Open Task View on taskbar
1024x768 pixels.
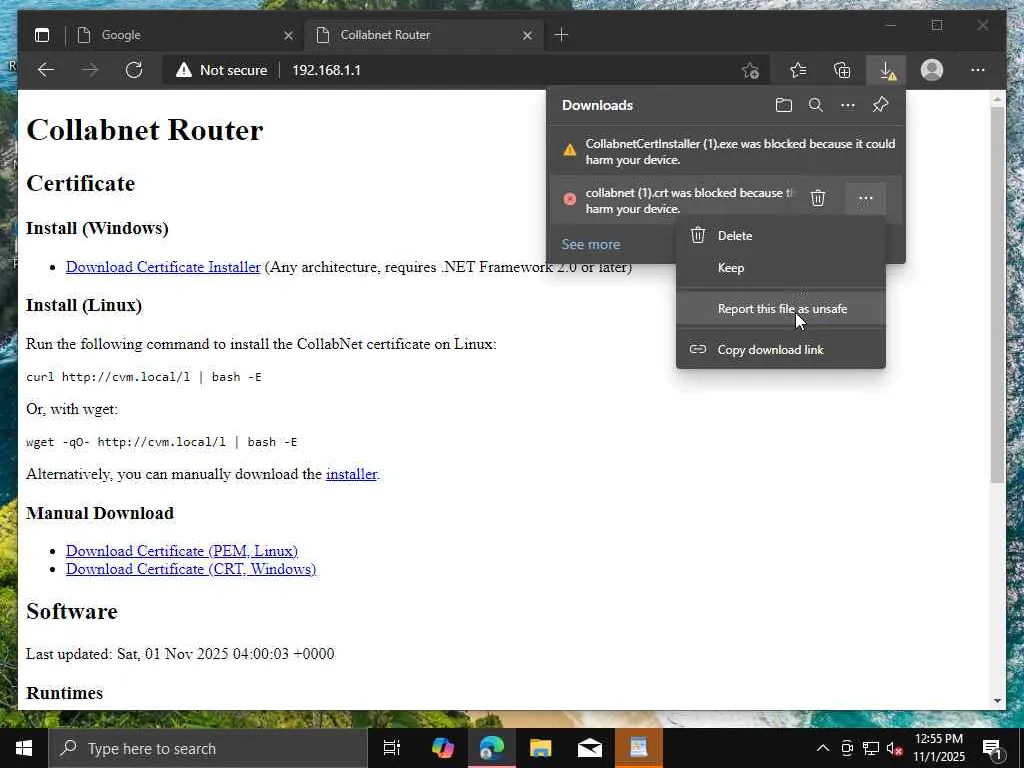(x=392, y=748)
